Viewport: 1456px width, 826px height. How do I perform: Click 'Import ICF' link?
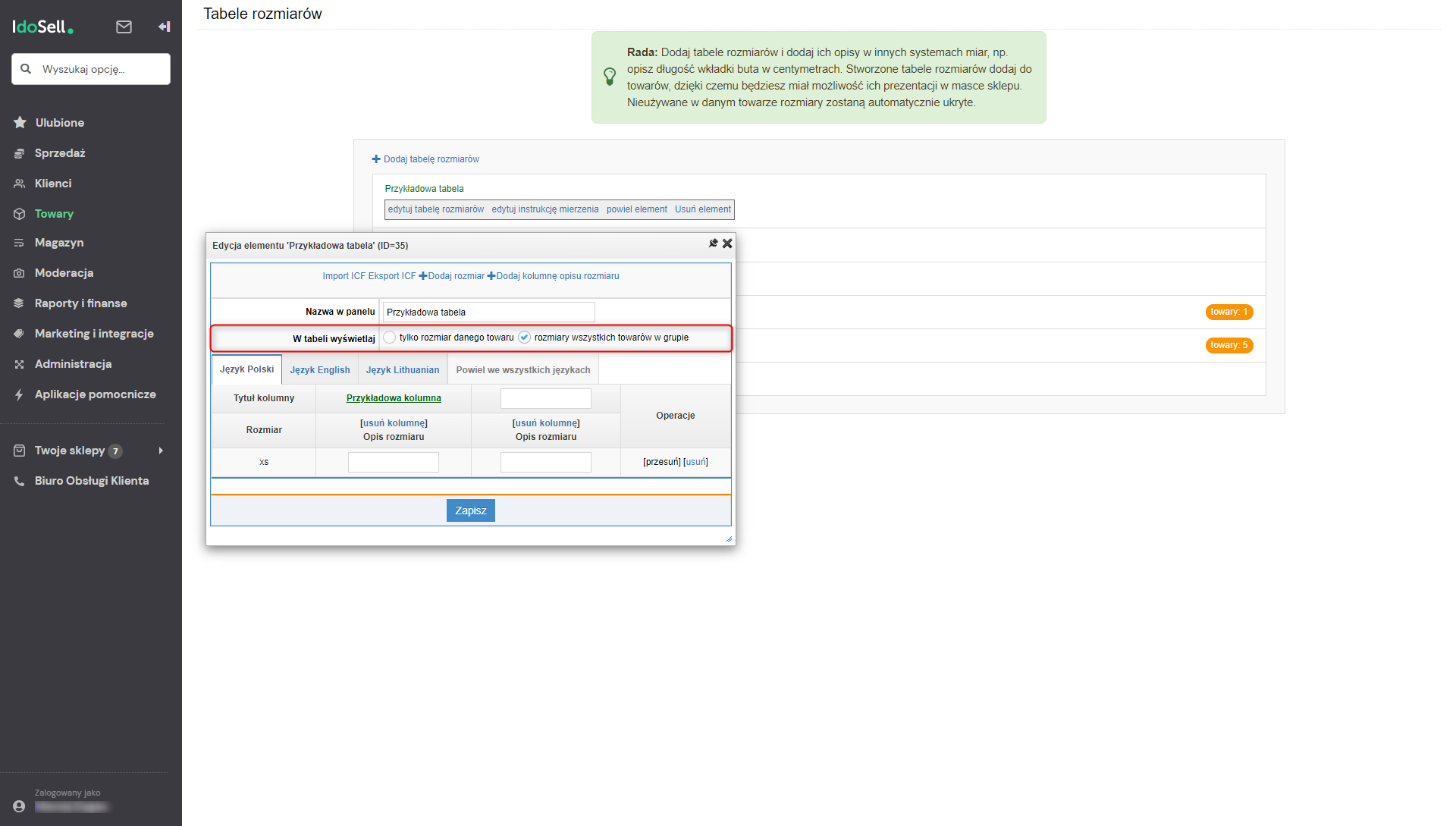click(x=344, y=276)
